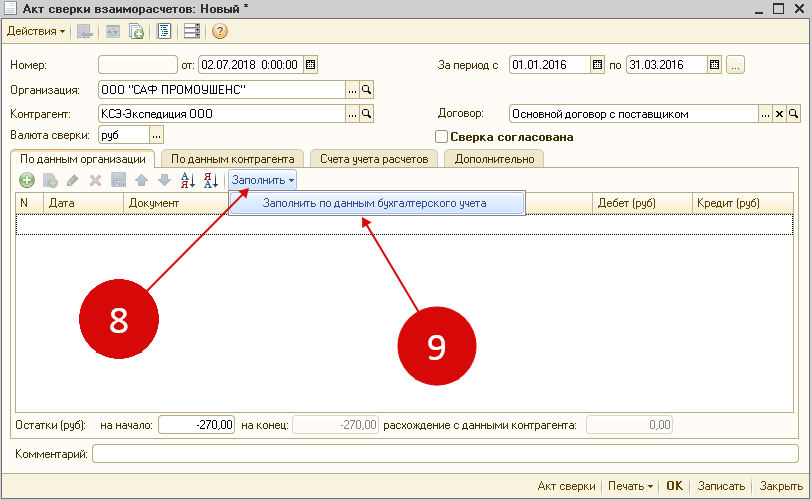Expand the Заполнить dropdown button
Image resolution: width=812 pixels, height=501 pixels.
click(x=263, y=180)
